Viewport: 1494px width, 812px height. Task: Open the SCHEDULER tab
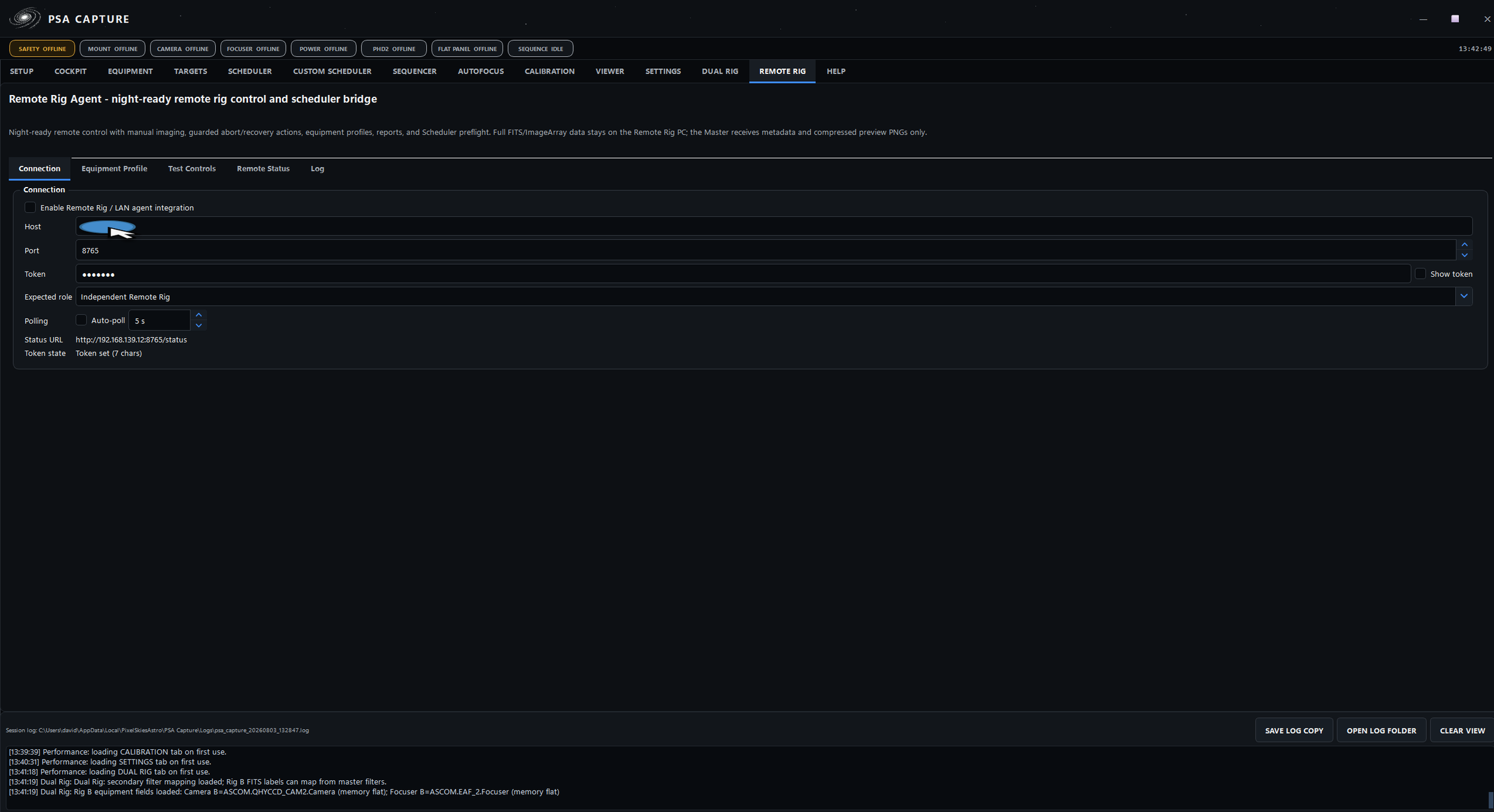[x=250, y=71]
